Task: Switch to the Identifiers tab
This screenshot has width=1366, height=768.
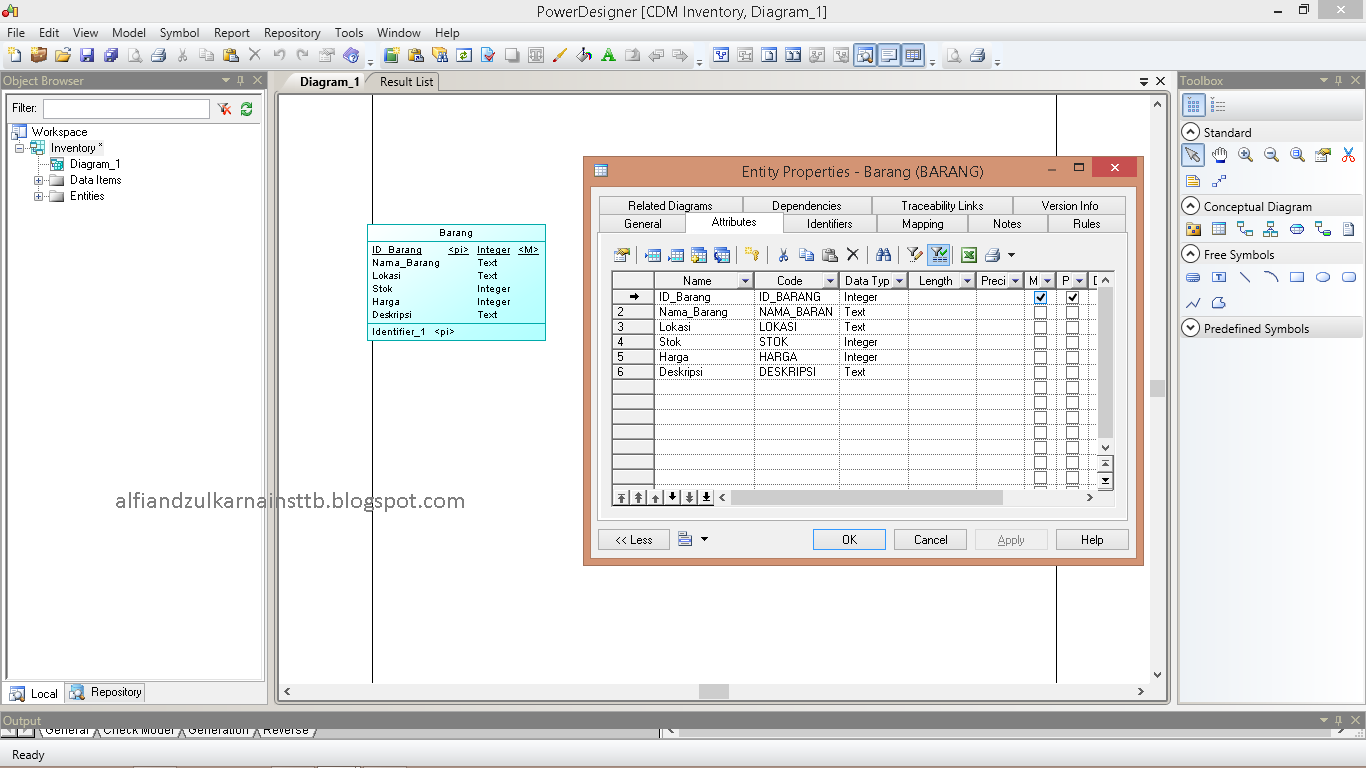Action: (829, 223)
